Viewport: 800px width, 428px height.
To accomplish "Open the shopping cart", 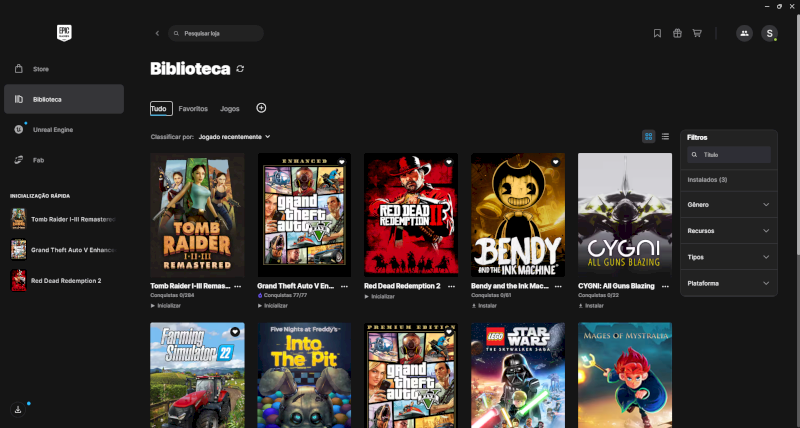I will click(x=697, y=33).
